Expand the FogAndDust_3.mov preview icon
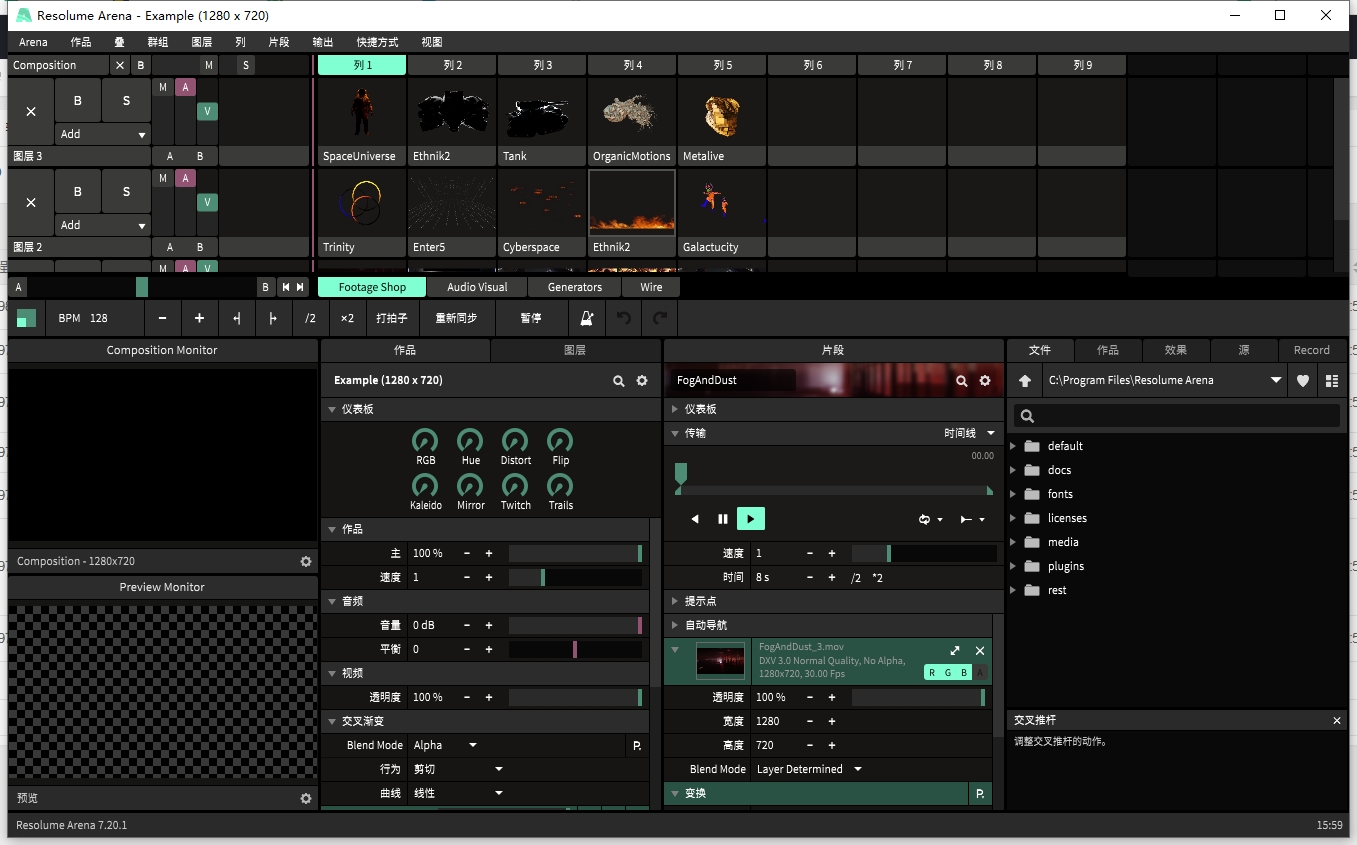 point(955,651)
